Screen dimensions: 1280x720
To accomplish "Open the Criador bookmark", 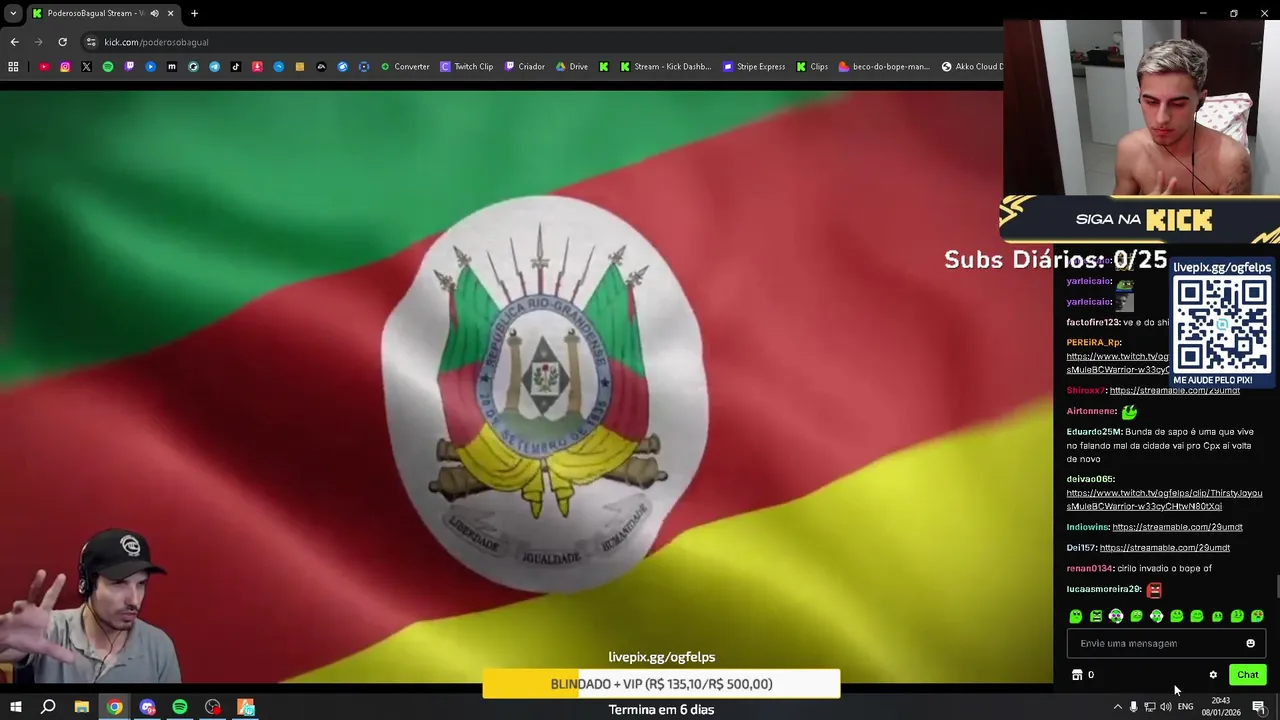I will 525,67.
